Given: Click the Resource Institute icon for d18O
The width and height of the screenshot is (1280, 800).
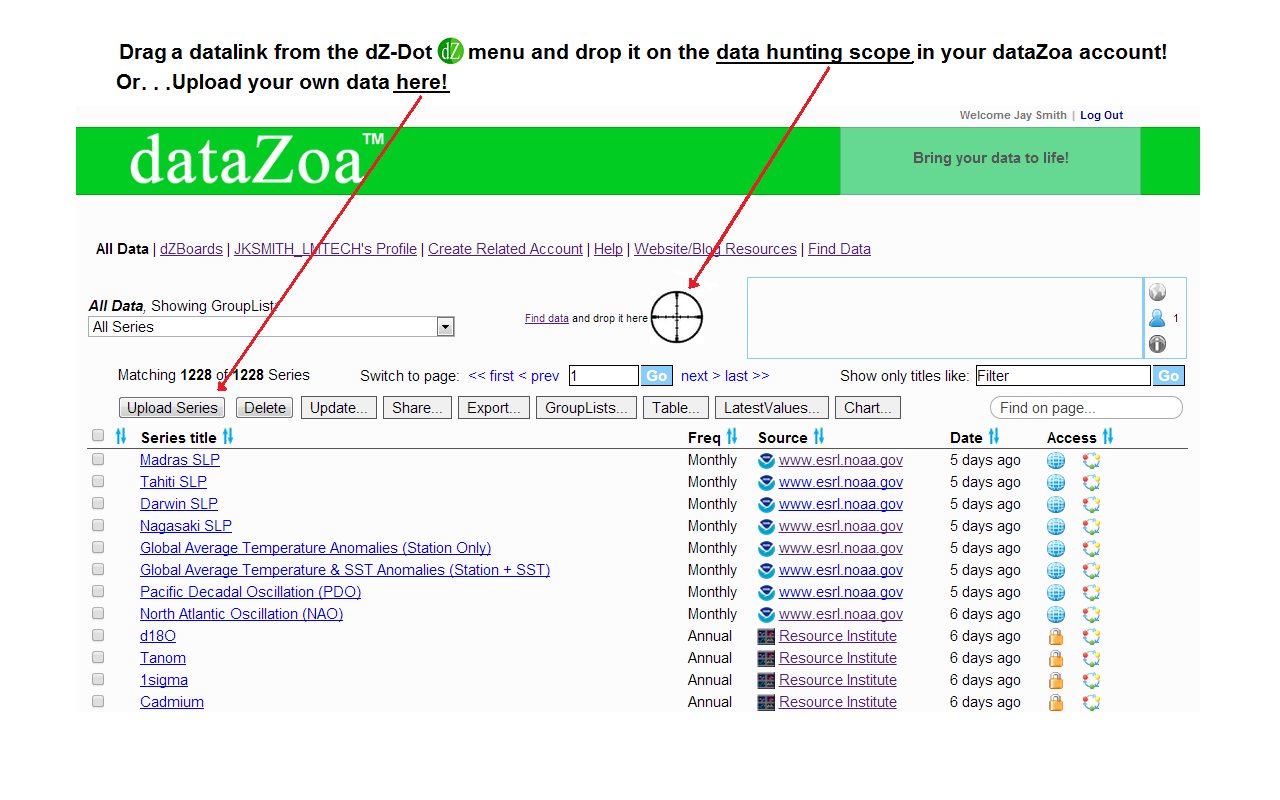Looking at the screenshot, I should coord(766,636).
